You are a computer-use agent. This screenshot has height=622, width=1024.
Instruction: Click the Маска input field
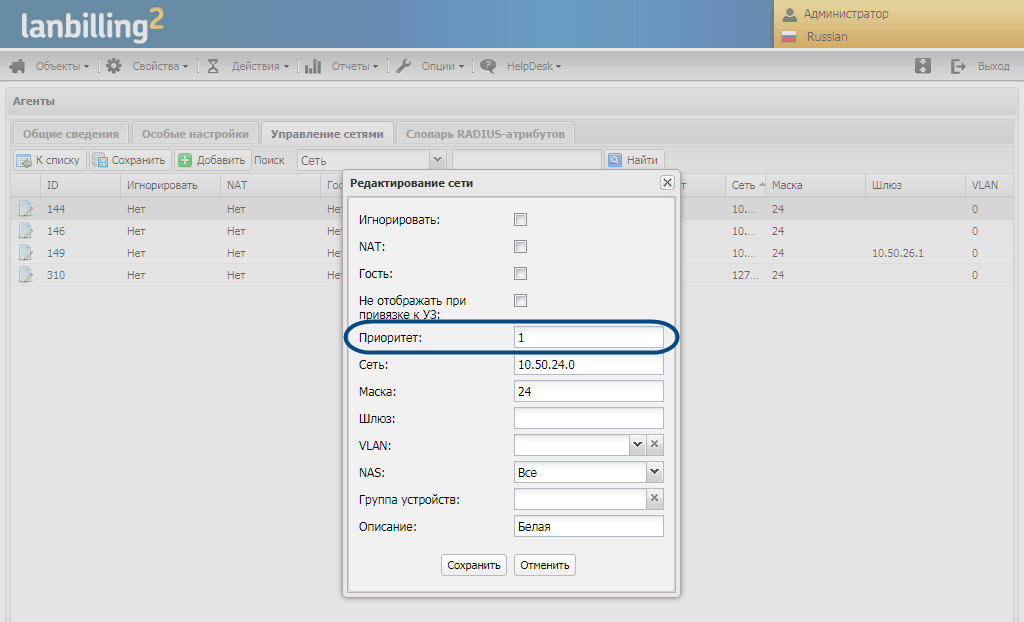tap(588, 391)
